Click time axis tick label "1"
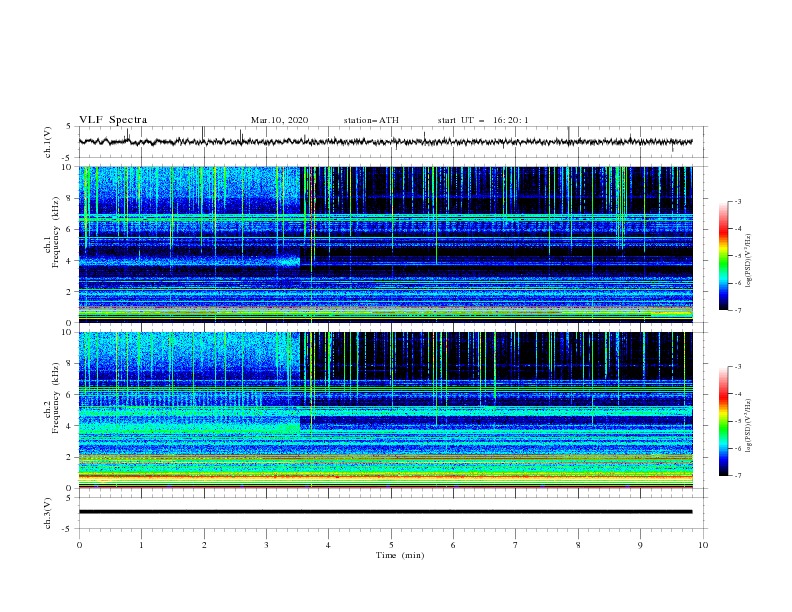The height and width of the screenshot is (612, 792). point(141,545)
